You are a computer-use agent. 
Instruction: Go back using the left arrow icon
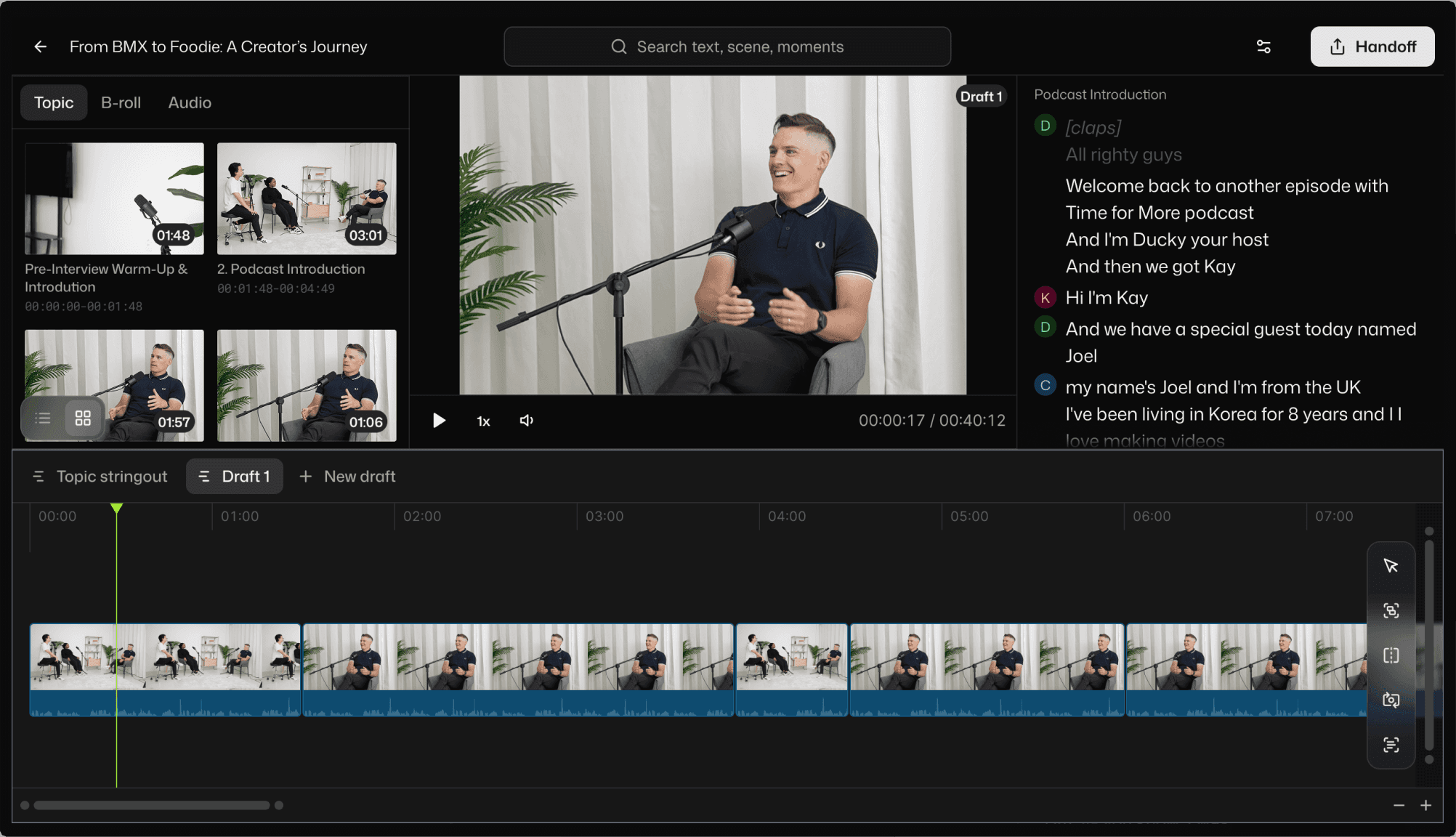tap(41, 46)
